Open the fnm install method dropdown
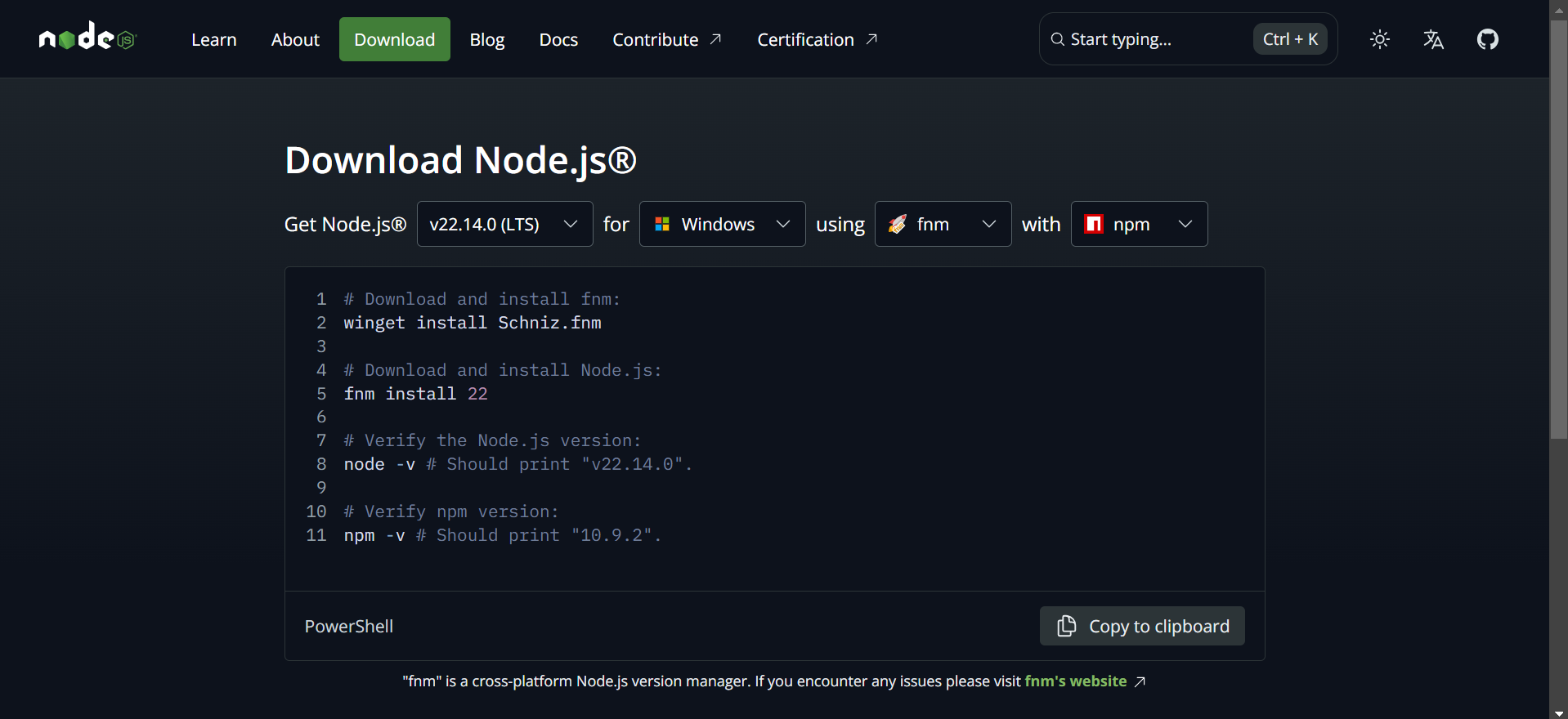 pyautogui.click(x=943, y=224)
